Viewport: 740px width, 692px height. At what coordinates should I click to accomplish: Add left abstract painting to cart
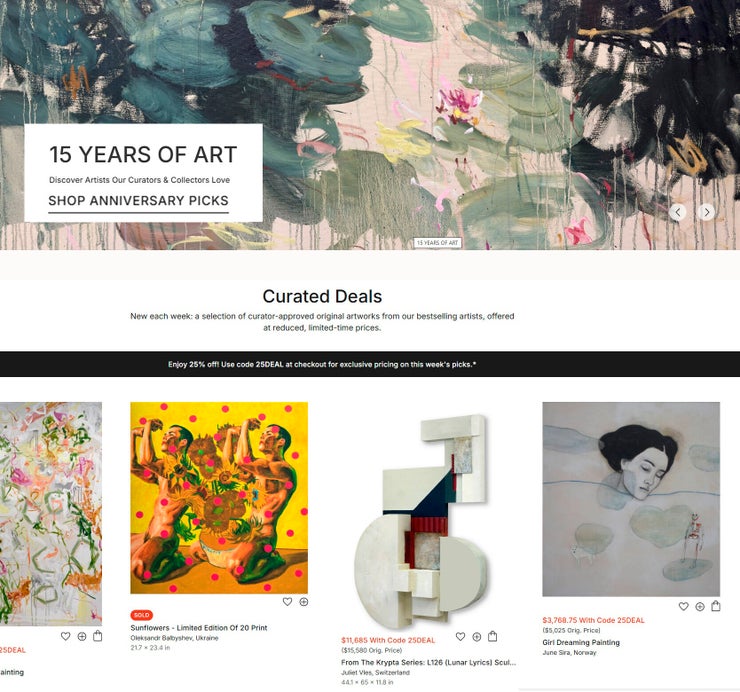click(98, 636)
